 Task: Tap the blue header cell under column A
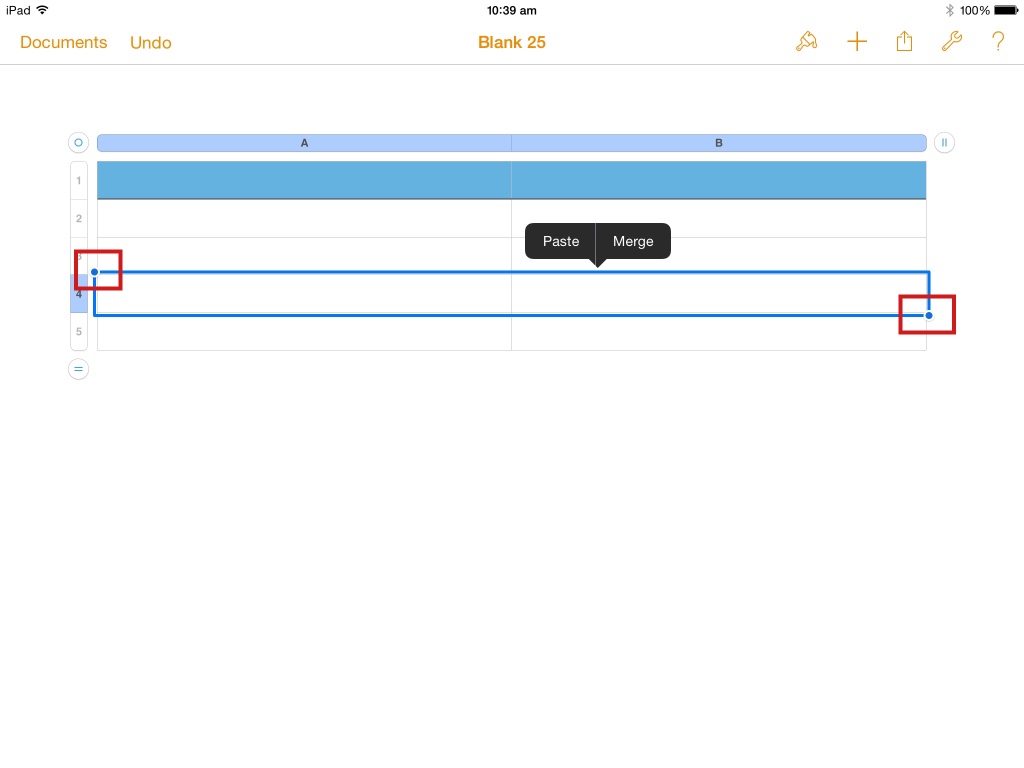tap(304, 180)
